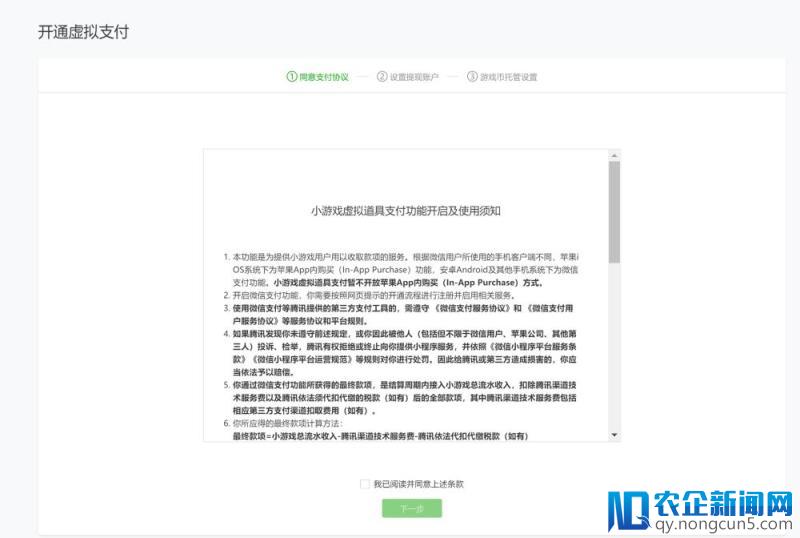Click the agreement scrollbar thumb

614,212
